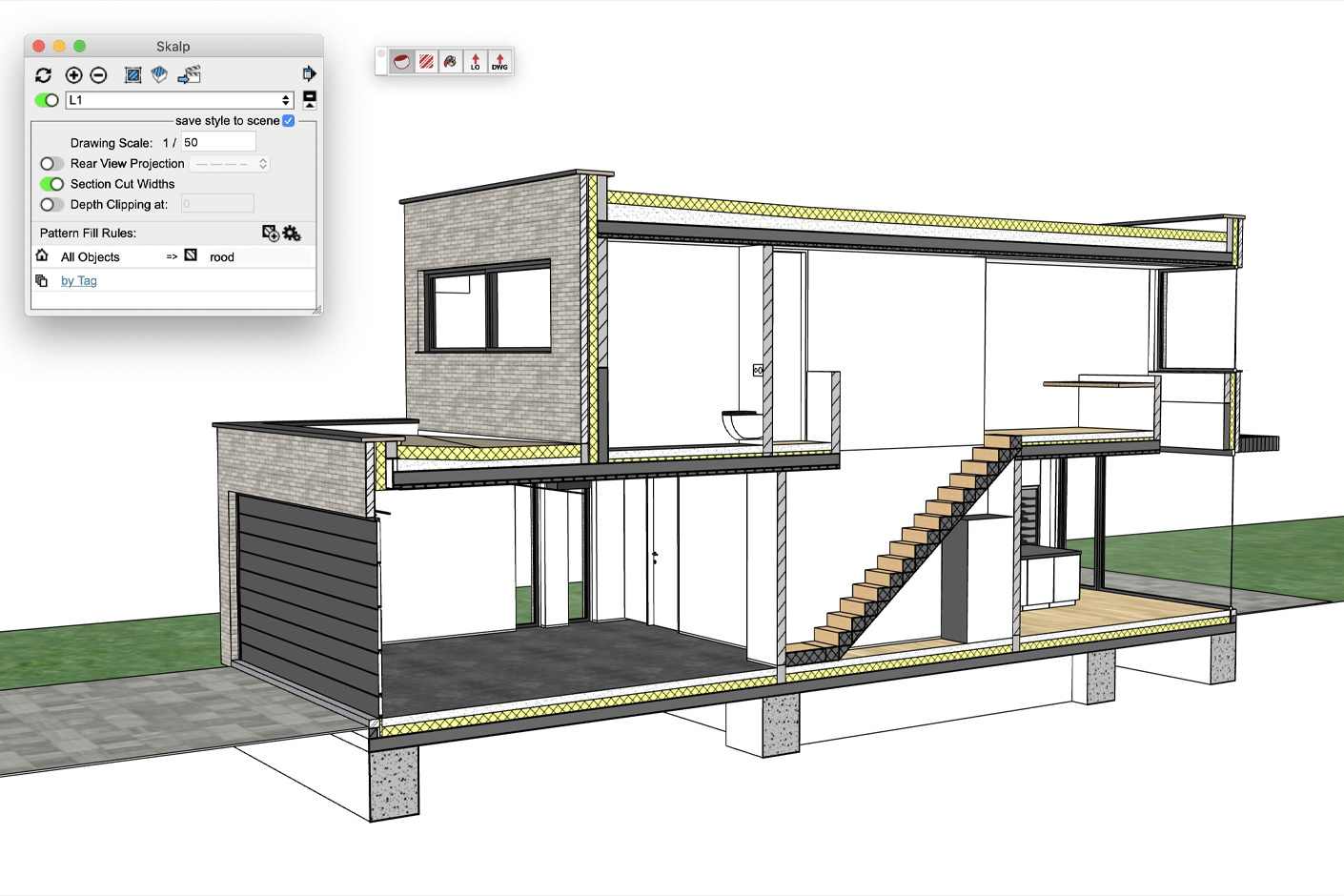1344x896 pixels.
Task: Add a pattern fill rule via its icon
Action: 270,233
